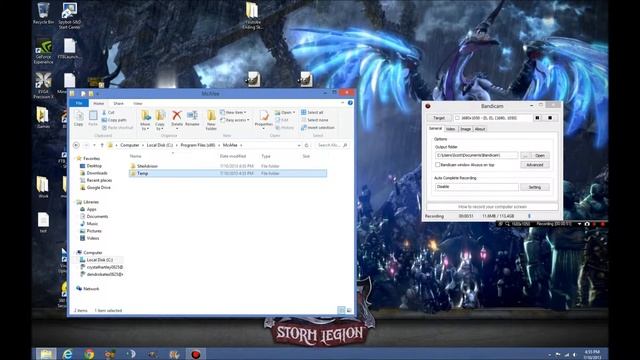Open the Pictures library in navigation pane
640x360 pixels.
[x=94, y=231]
